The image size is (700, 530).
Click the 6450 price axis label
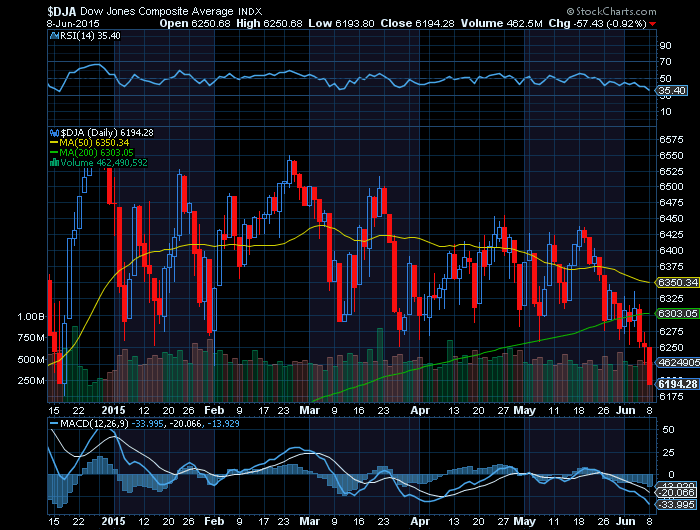(x=671, y=218)
